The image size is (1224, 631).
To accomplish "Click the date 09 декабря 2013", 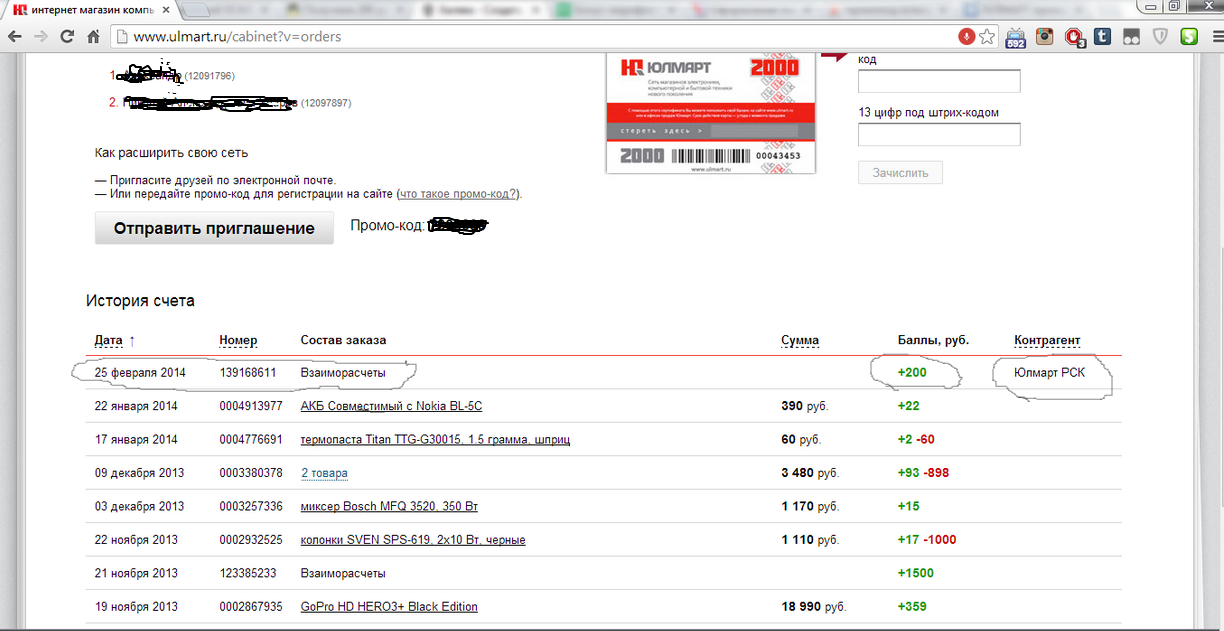I will point(140,473).
